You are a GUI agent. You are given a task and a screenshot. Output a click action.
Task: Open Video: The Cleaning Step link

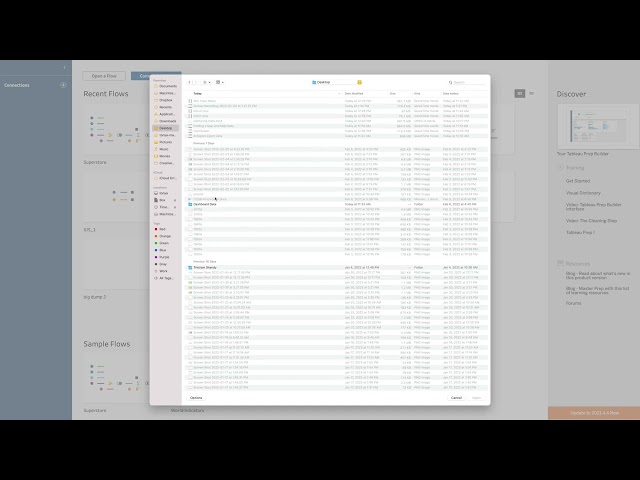pos(591,221)
